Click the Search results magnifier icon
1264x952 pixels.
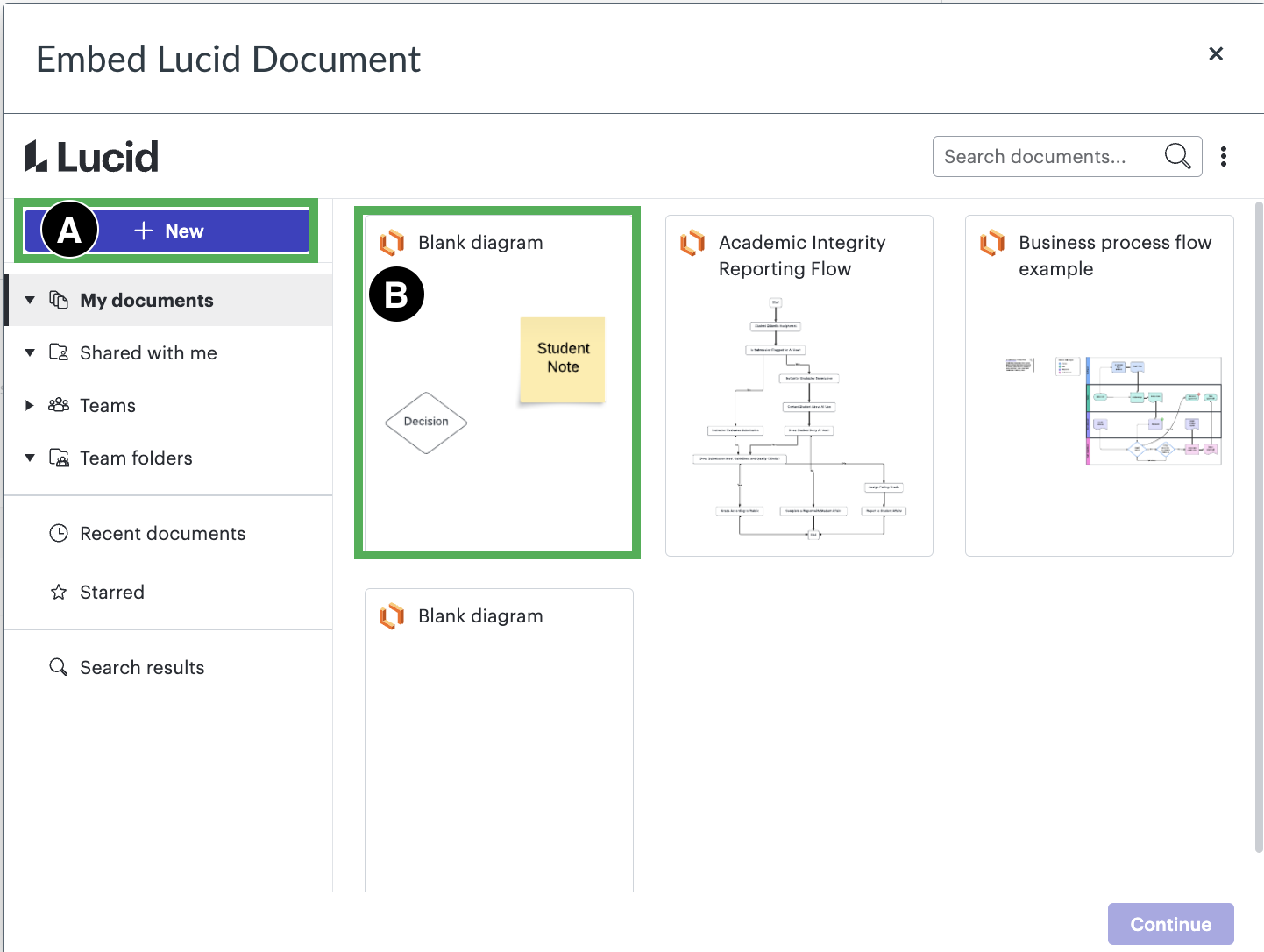coord(59,667)
